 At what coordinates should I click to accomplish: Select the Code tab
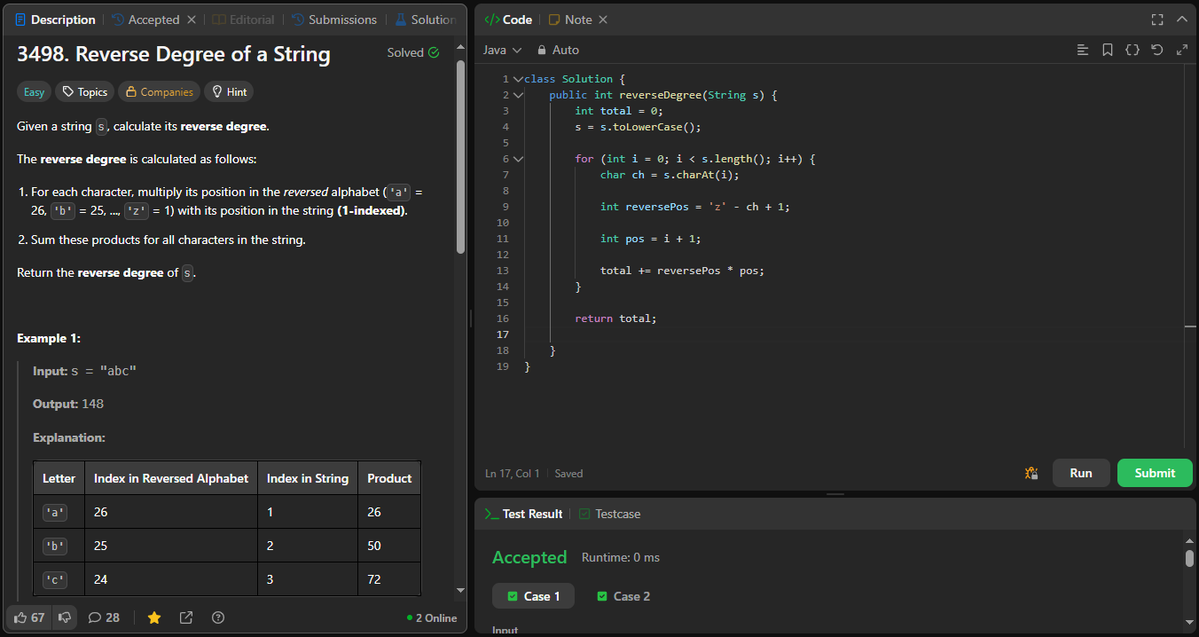point(509,20)
